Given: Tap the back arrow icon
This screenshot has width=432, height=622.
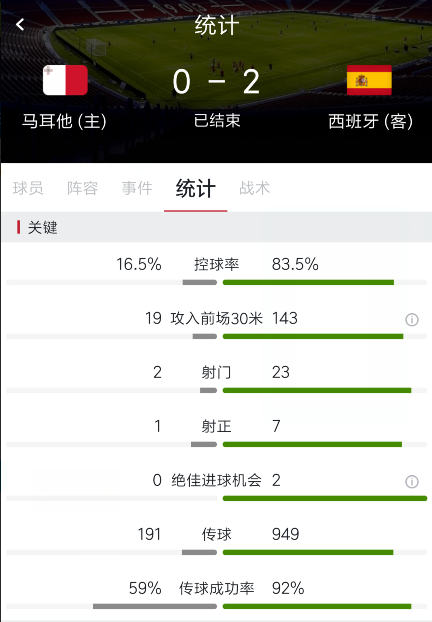Looking at the screenshot, I should click(20, 25).
